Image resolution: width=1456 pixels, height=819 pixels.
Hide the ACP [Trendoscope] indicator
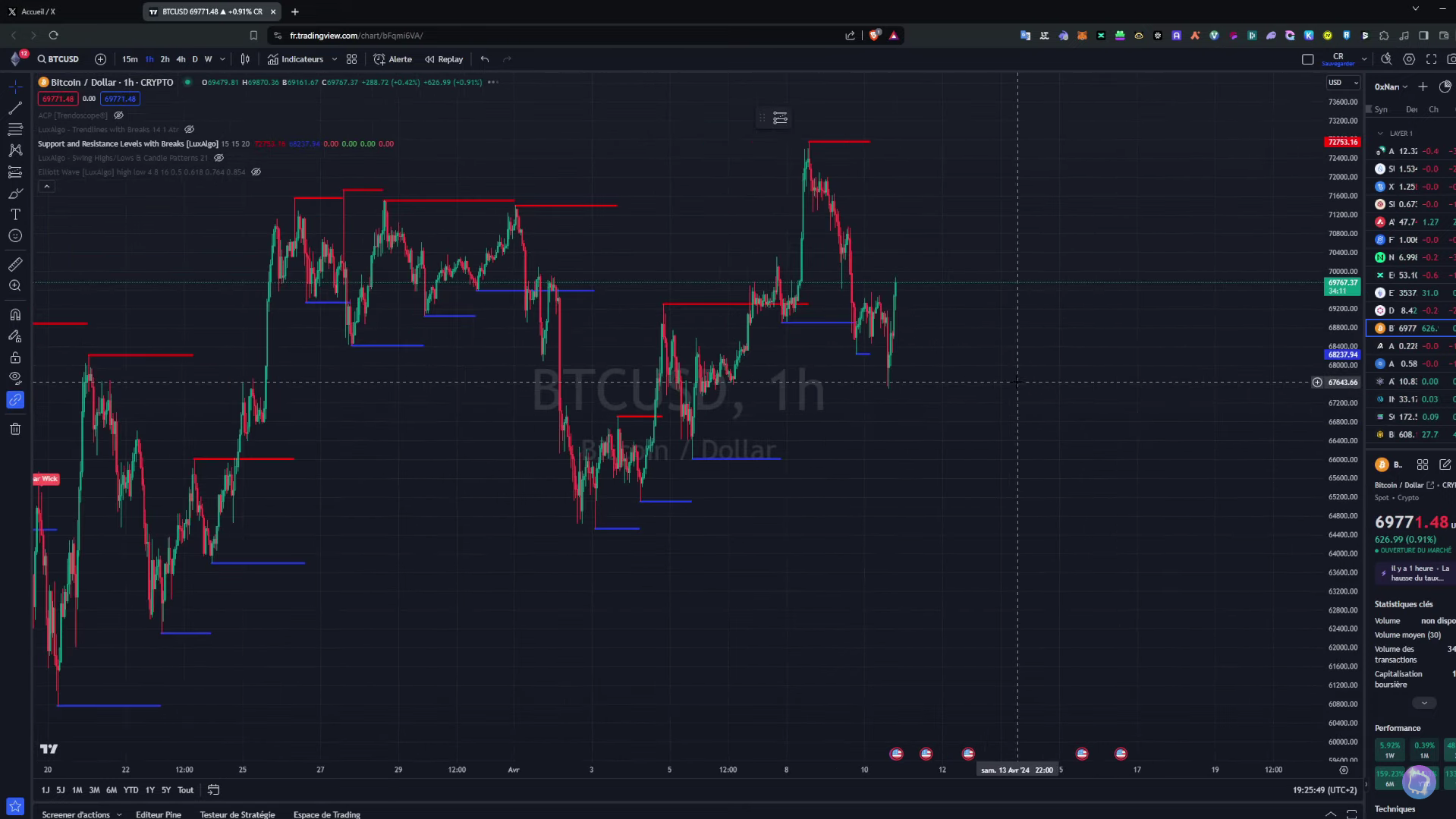coord(118,115)
